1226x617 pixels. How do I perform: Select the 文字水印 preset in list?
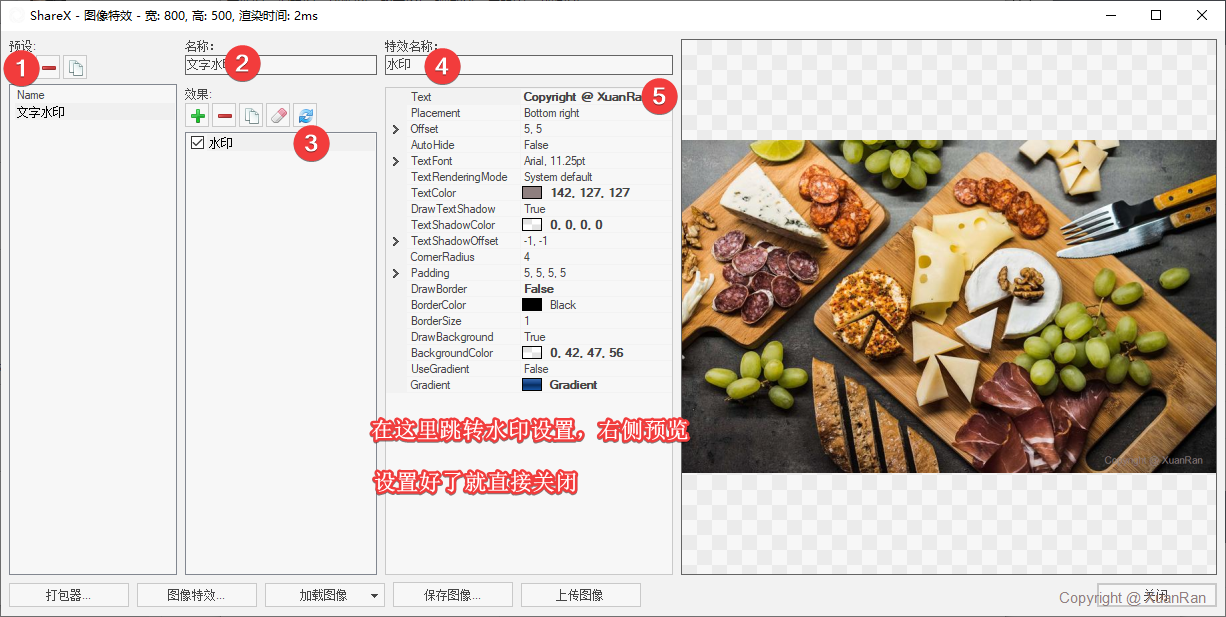(x=41, y=112)
